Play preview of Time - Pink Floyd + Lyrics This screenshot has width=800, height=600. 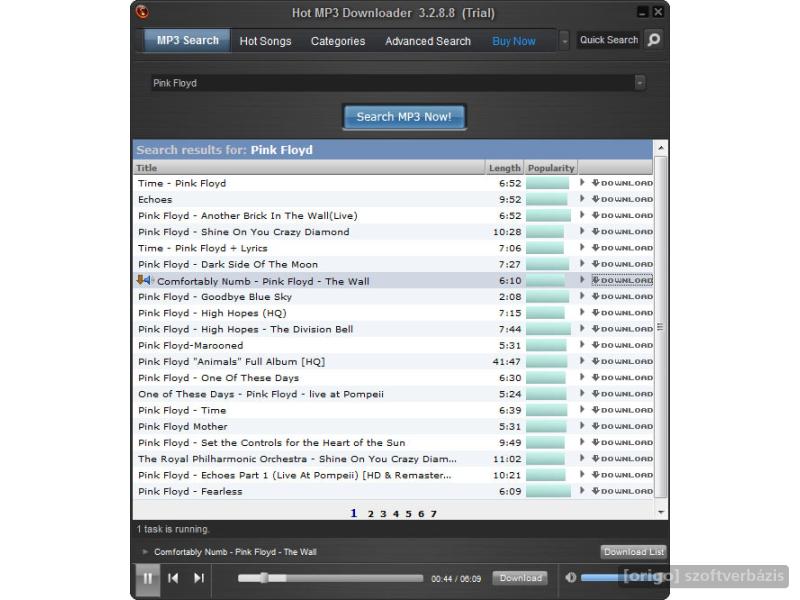click(582, 247)
